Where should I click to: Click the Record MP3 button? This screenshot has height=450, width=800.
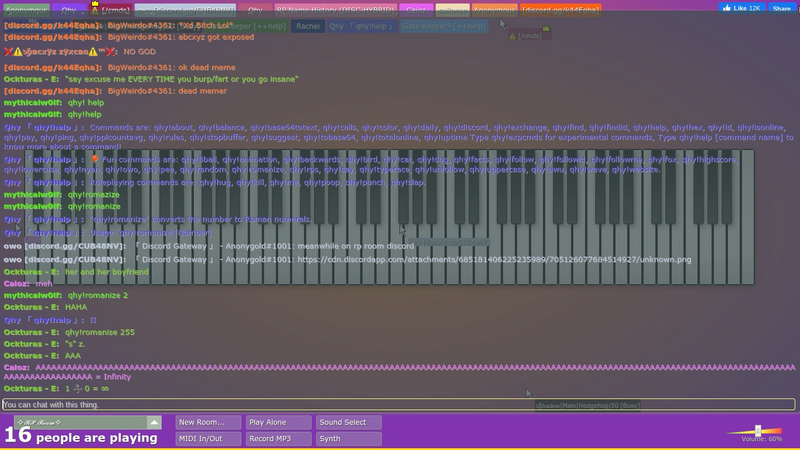click(x=278, y=438)
